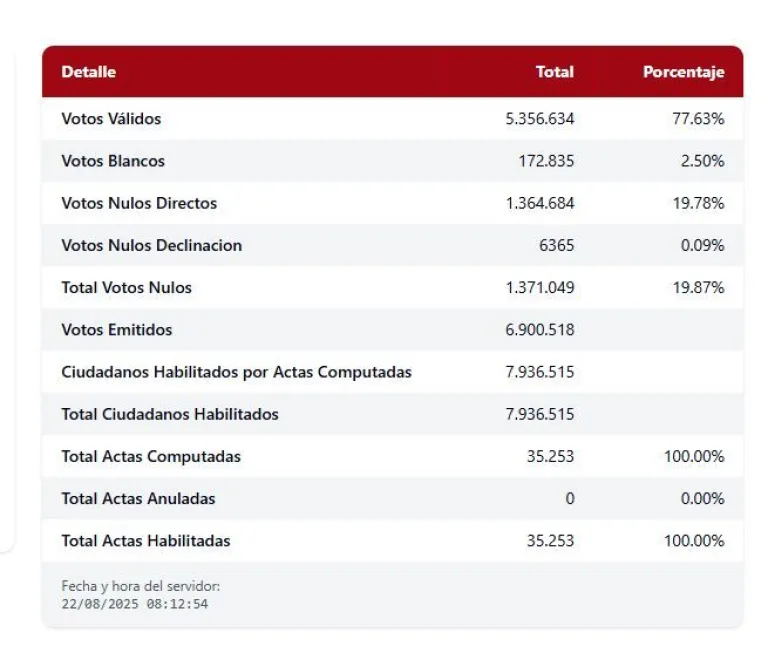Select the Votos Válidos row label
768x646 pixels.
pyautogui.click(x=111, y=119)
